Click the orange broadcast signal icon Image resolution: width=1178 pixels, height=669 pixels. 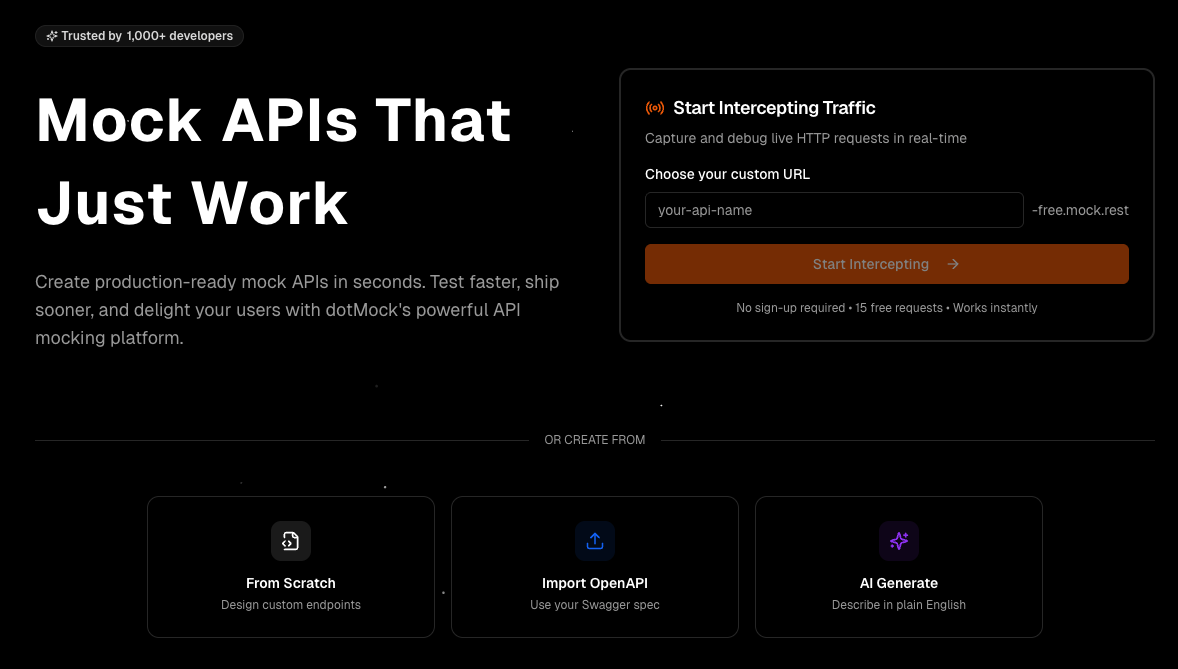point(655,108)
